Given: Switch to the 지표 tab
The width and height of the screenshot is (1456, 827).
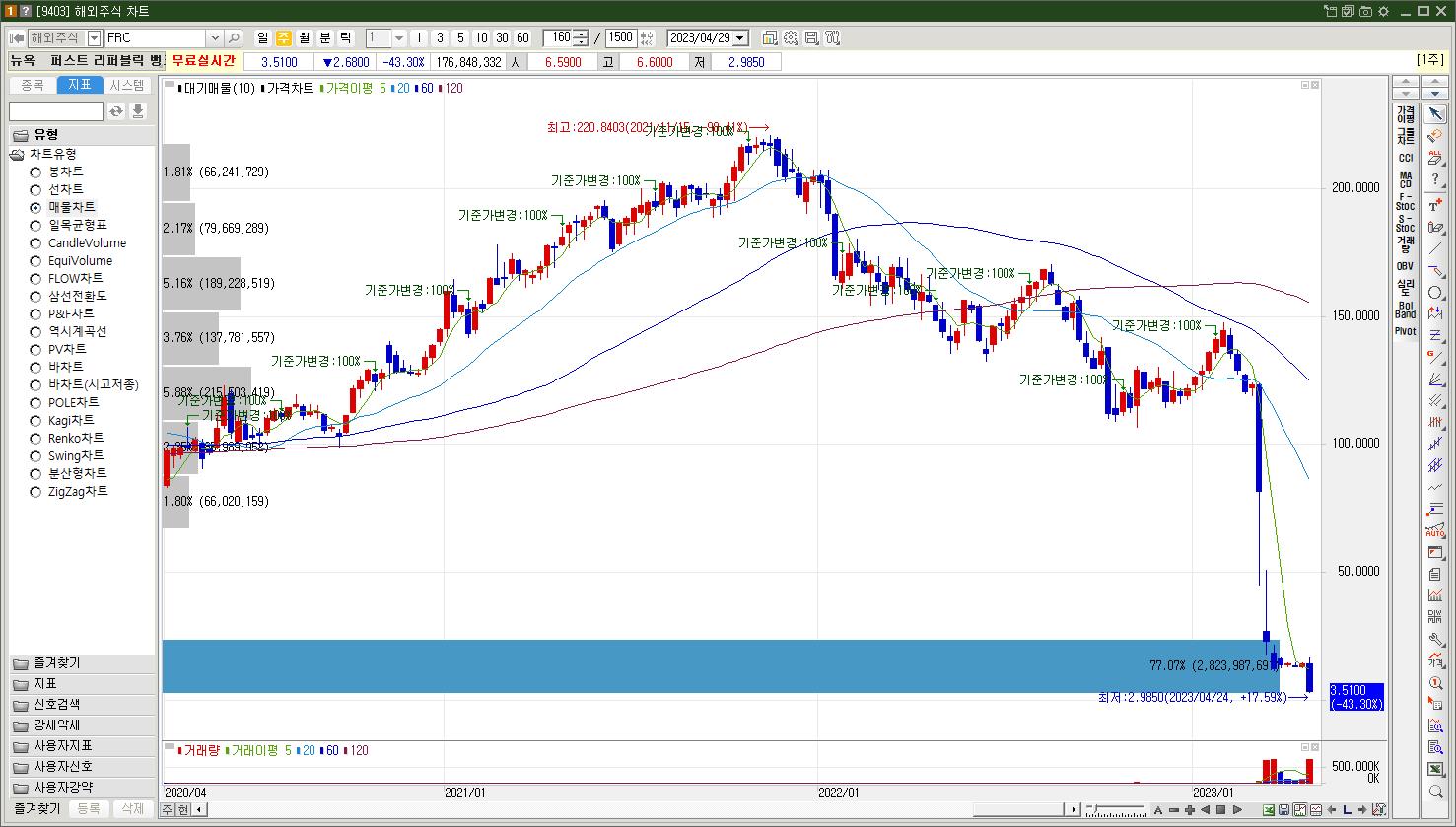Looking at the screenshot, I should pyautogui.click(x=80, y=85).
